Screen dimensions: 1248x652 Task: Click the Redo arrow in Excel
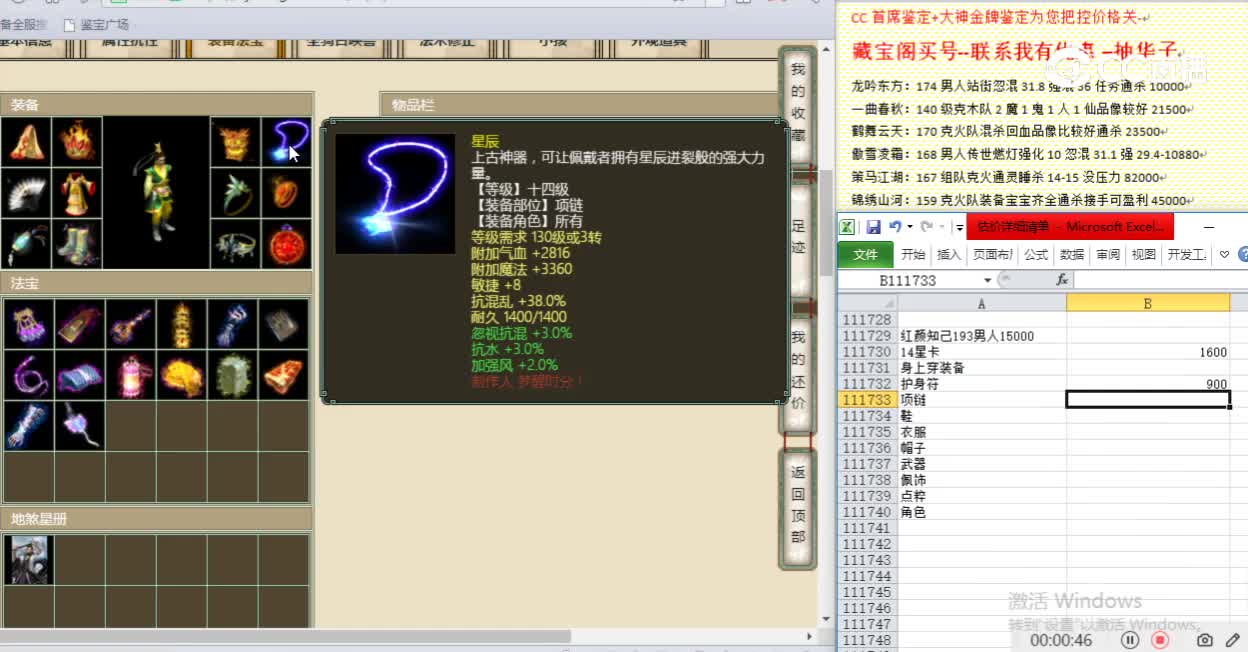click(x=927, y=227)
